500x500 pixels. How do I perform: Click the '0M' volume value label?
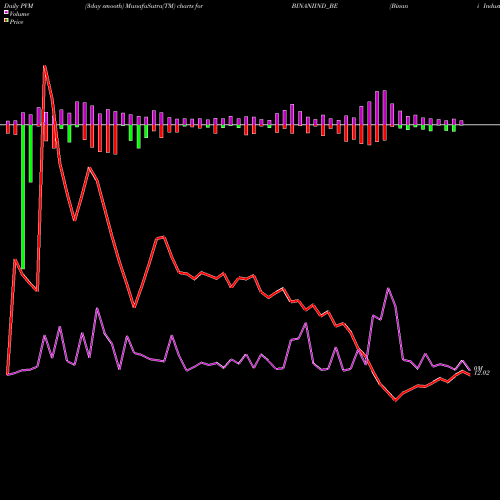tap(478, 368)
